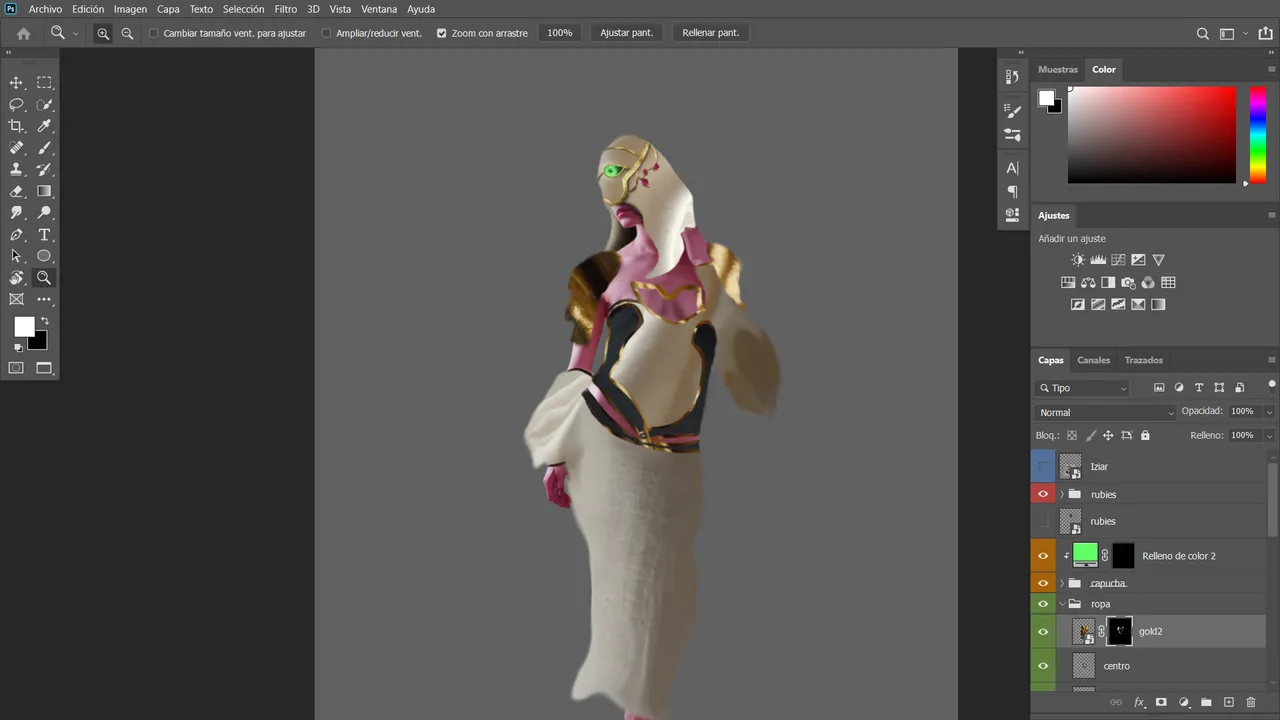Select the Crop tool
Viewport: 1280px width, 720px height.
click(x=16, y=126)
